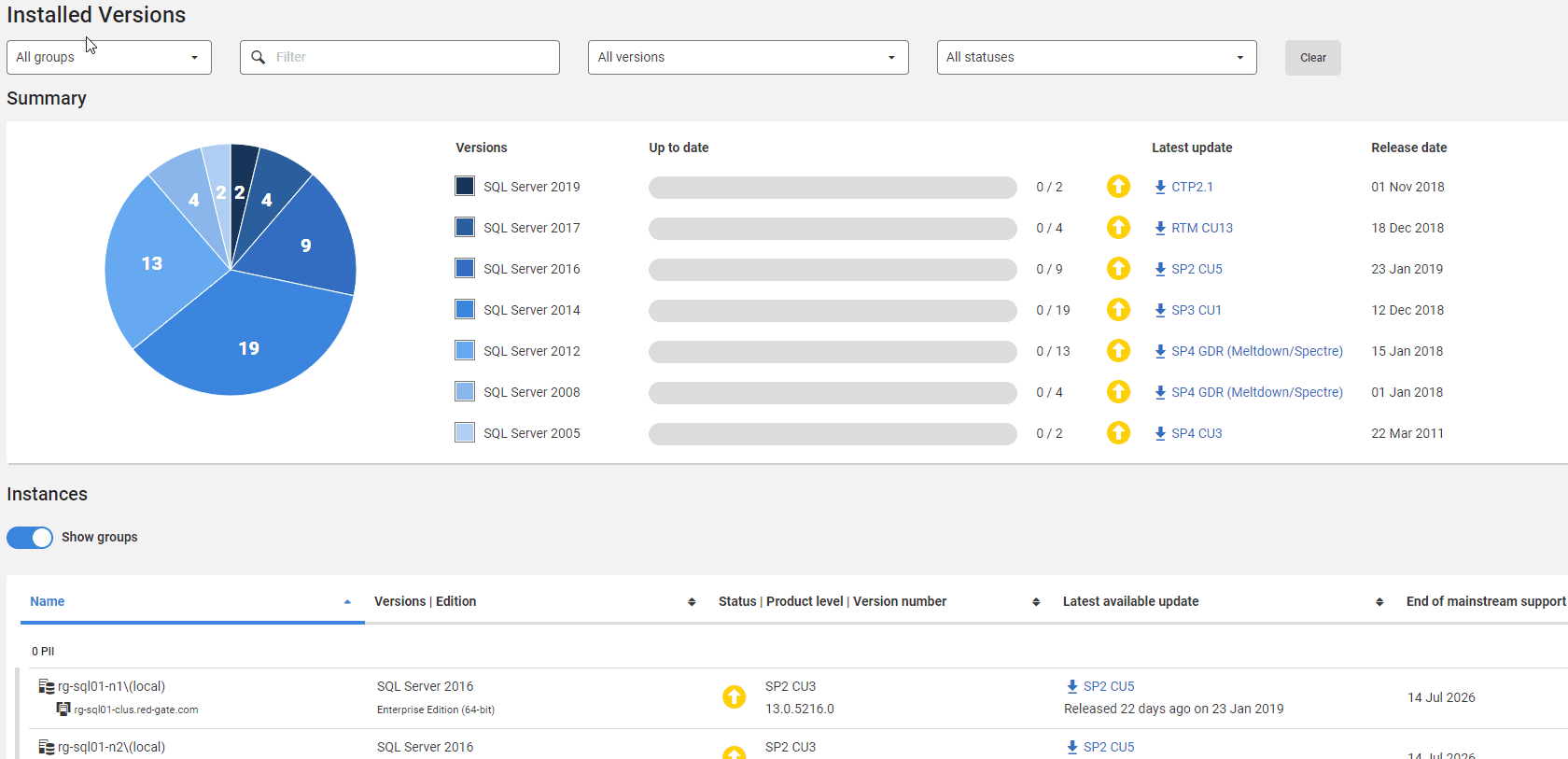Click the Clear filters button

[x=1313, y=58]
